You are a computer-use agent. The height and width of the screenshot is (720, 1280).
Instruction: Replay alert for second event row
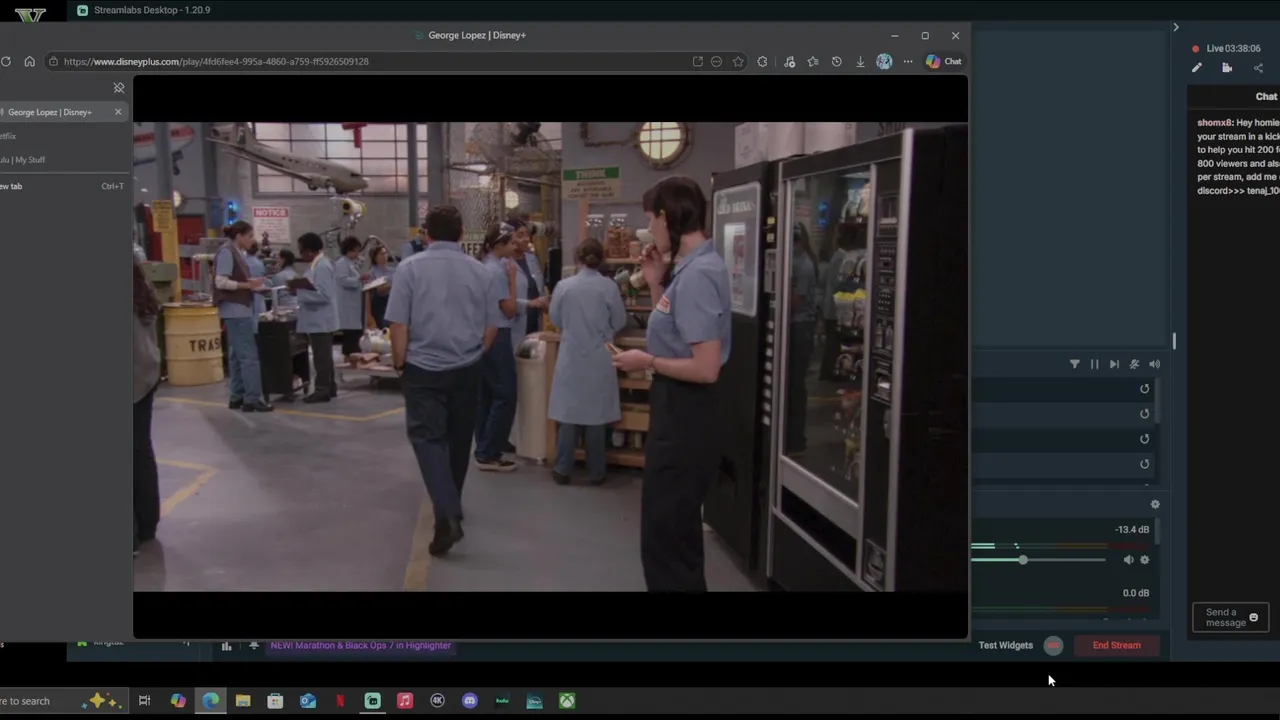[x=1145, y=414]
